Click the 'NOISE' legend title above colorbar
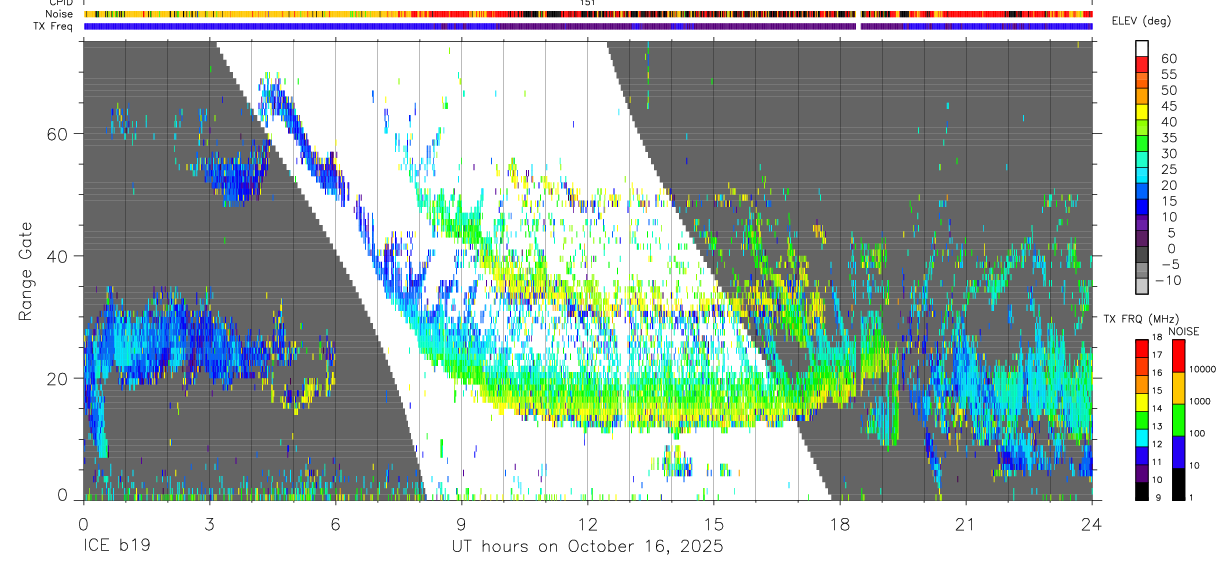 point(1183,331)
